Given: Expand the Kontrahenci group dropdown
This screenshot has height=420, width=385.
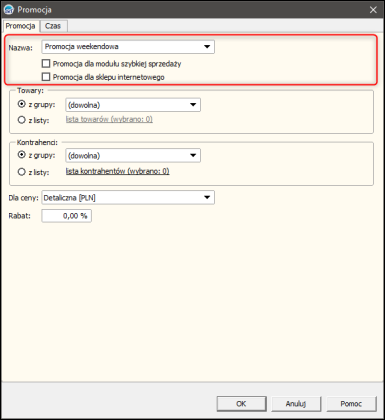Looking at the screenshot, I should coord(193,155).
